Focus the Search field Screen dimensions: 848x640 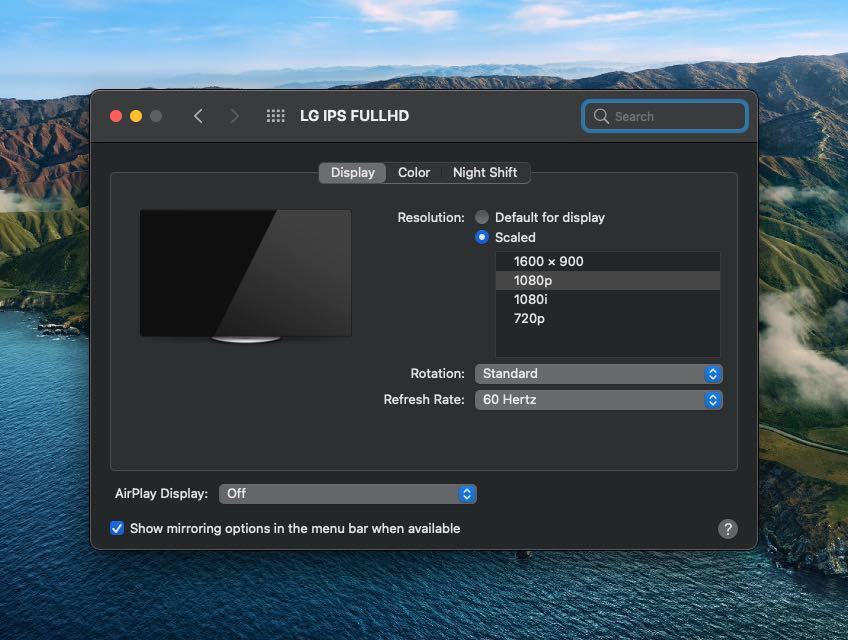(x=665, y=116)
